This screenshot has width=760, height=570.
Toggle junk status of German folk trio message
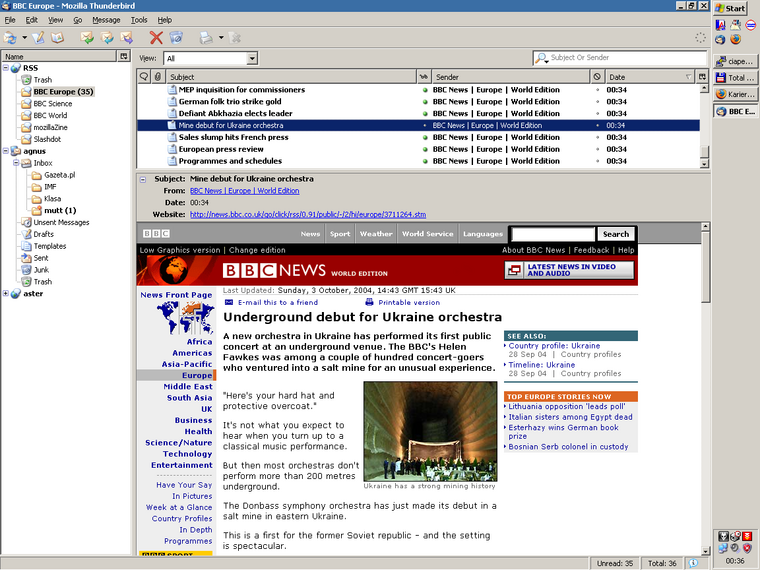click(x=597, y=102)
